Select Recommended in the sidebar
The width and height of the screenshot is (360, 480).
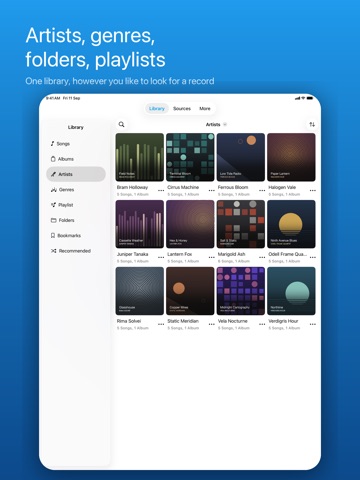click(x=76, y=251)
